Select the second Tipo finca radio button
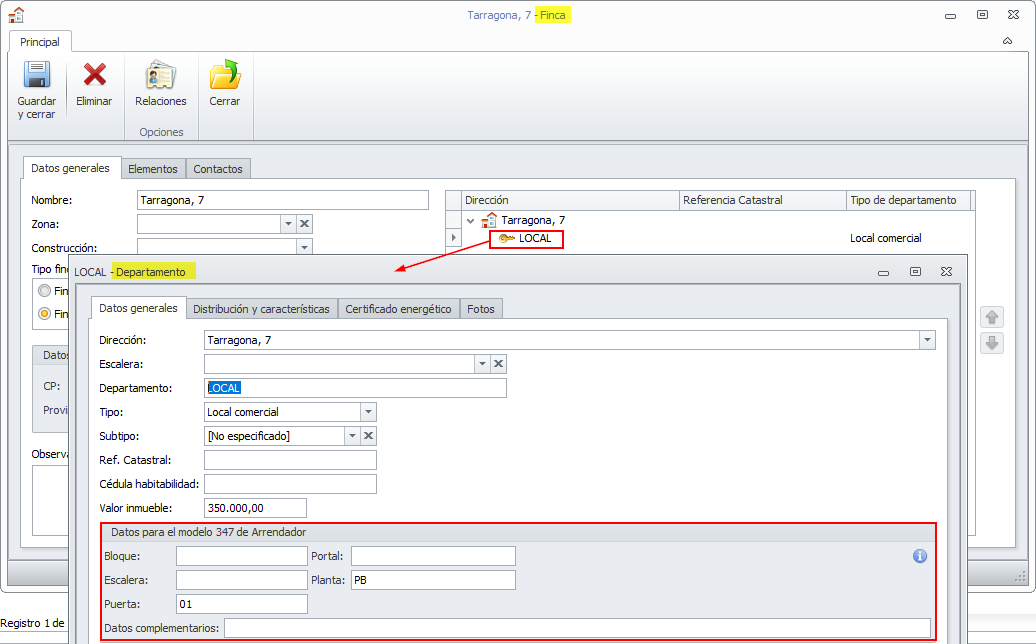The width and height of the screenshot is (1036, 644). [44, 314]
